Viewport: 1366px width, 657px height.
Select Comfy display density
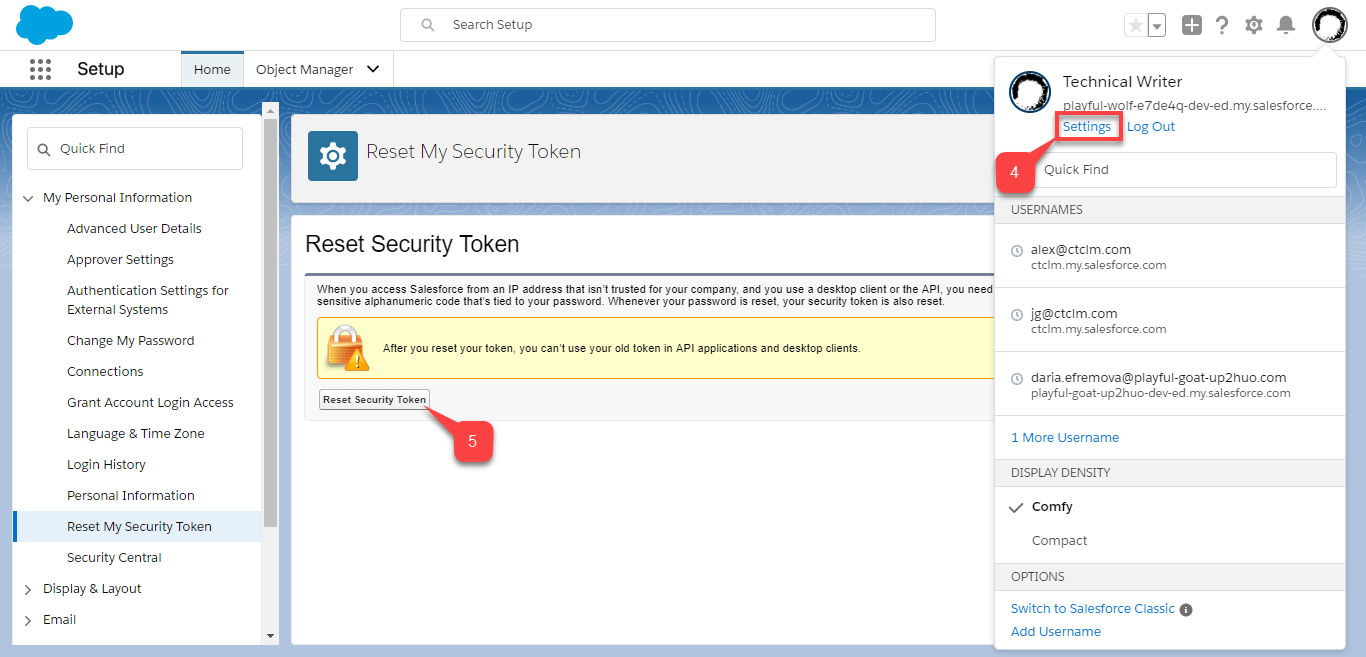click(1052, 507)
